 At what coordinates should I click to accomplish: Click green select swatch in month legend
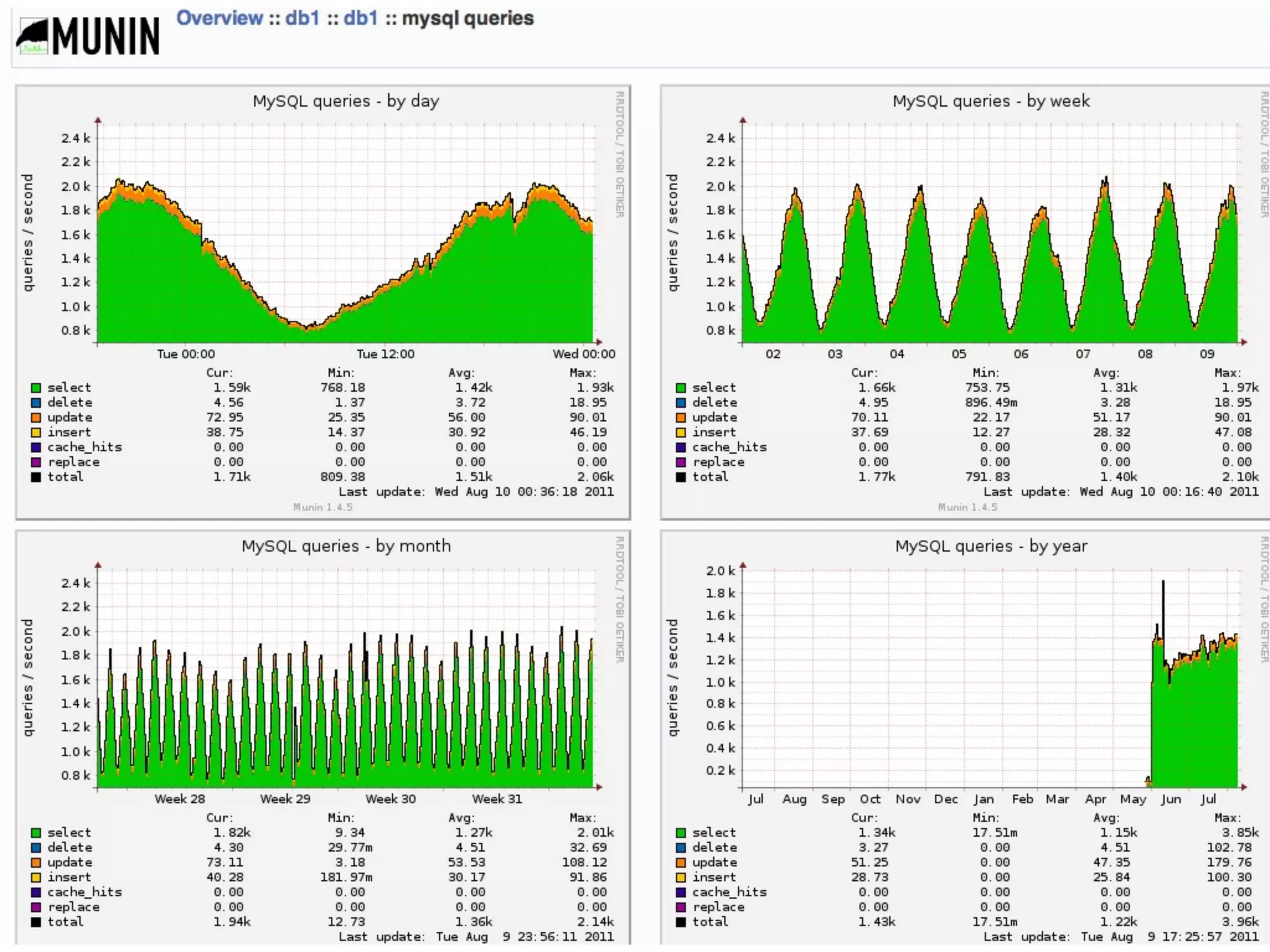tap(36, 833)
